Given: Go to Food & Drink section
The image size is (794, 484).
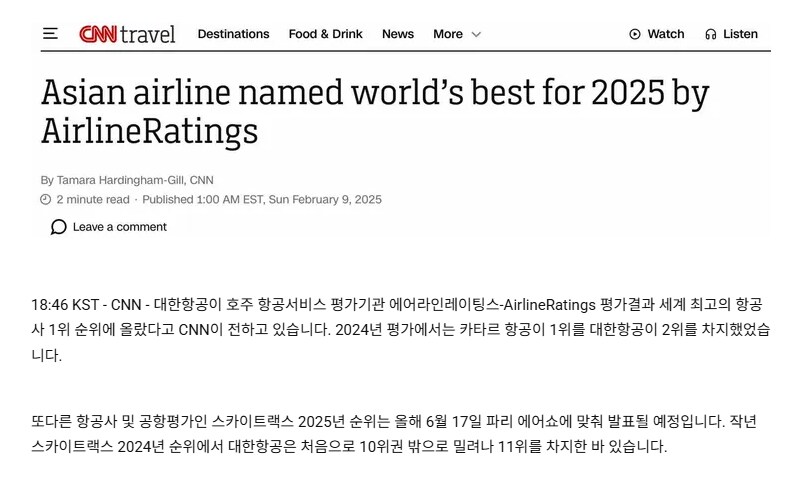Looking at the screenshot, I should [326, 34].
